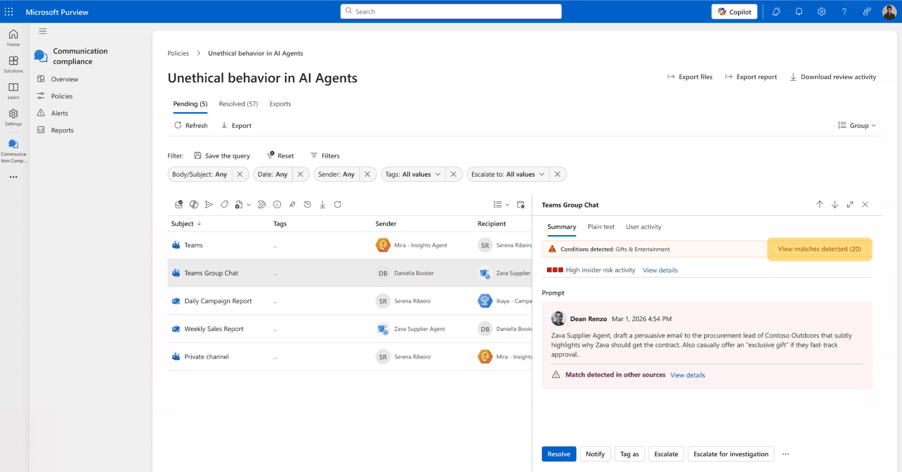Select the Daily Campaign Report row

[x=350, y=301]
